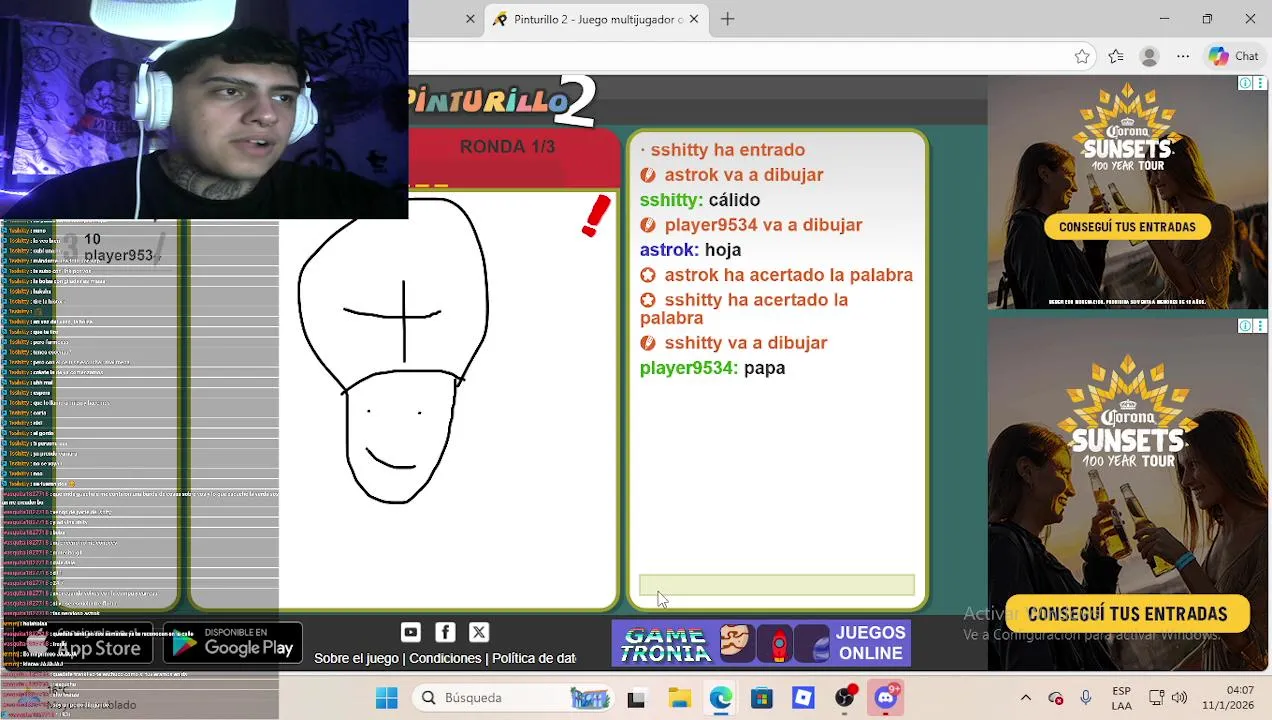Click the tray icon with red badge

(x=1056, y=698)
